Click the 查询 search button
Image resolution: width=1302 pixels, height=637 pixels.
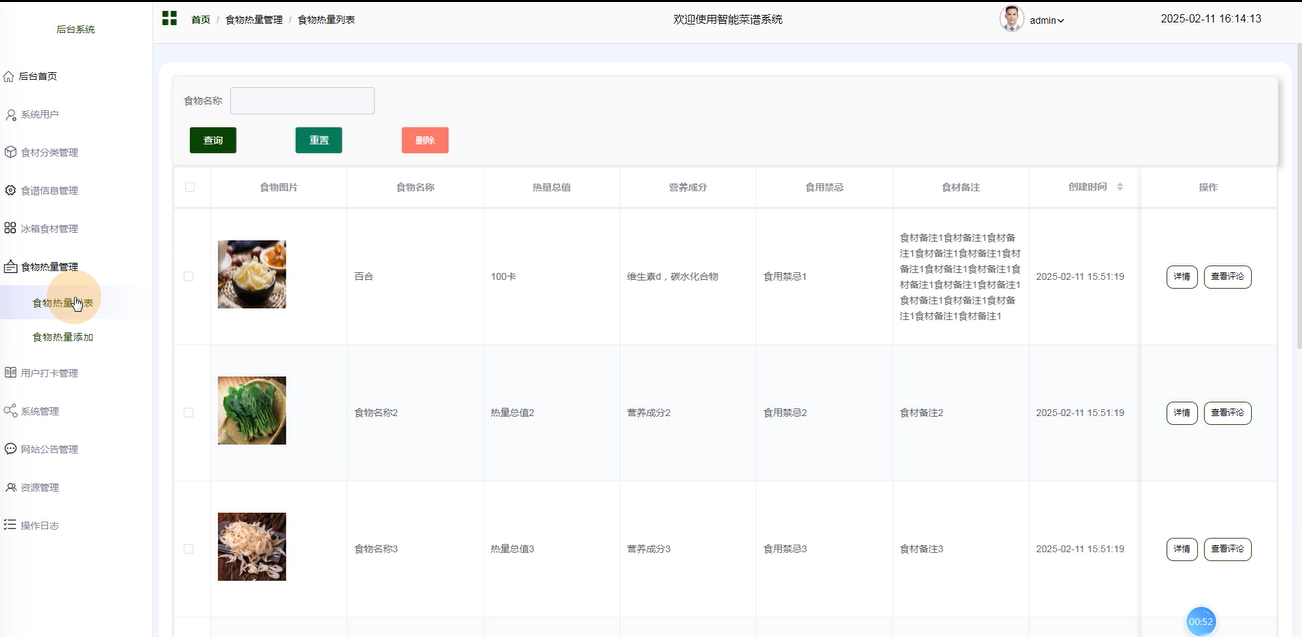(213, 141)
